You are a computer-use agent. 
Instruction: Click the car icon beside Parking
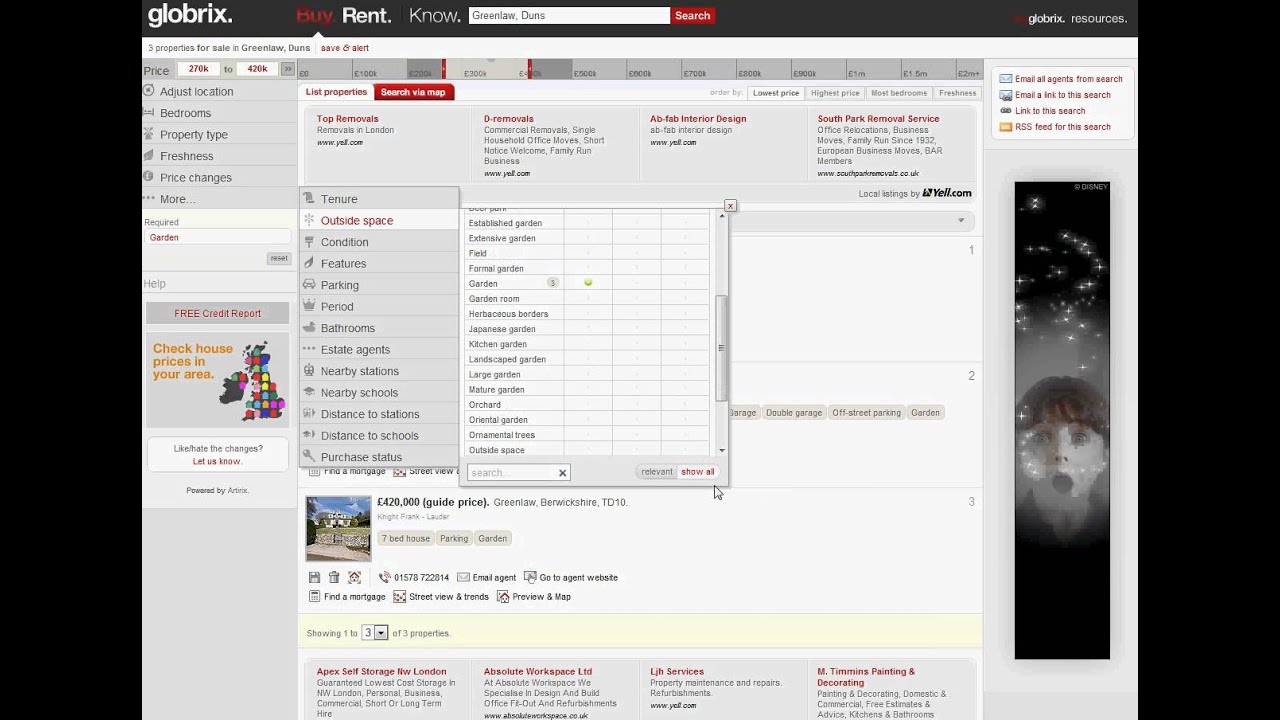309,285
